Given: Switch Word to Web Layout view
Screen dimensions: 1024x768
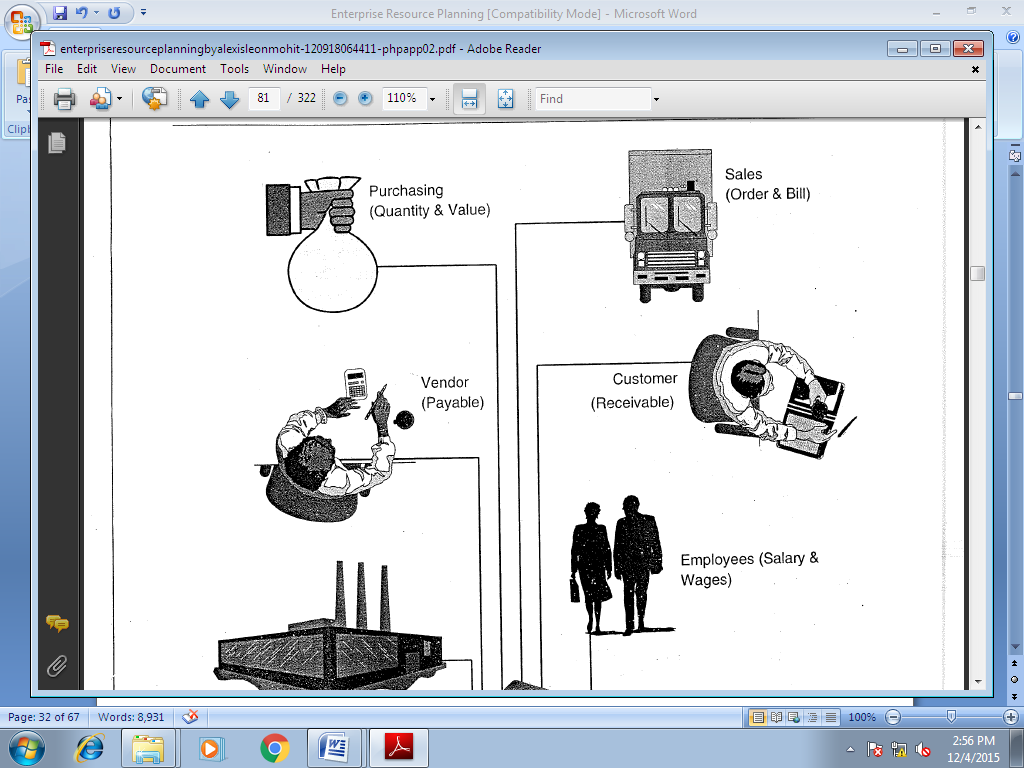Looking at the screenshot, I should click(793, 717).
